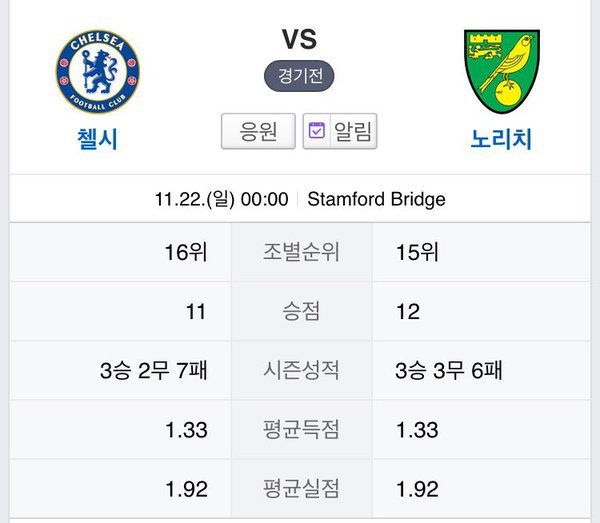Select the Stamford Bridge venue text
Image resolution: width=600 pixels, height=523 pixels.
point(376,199)
